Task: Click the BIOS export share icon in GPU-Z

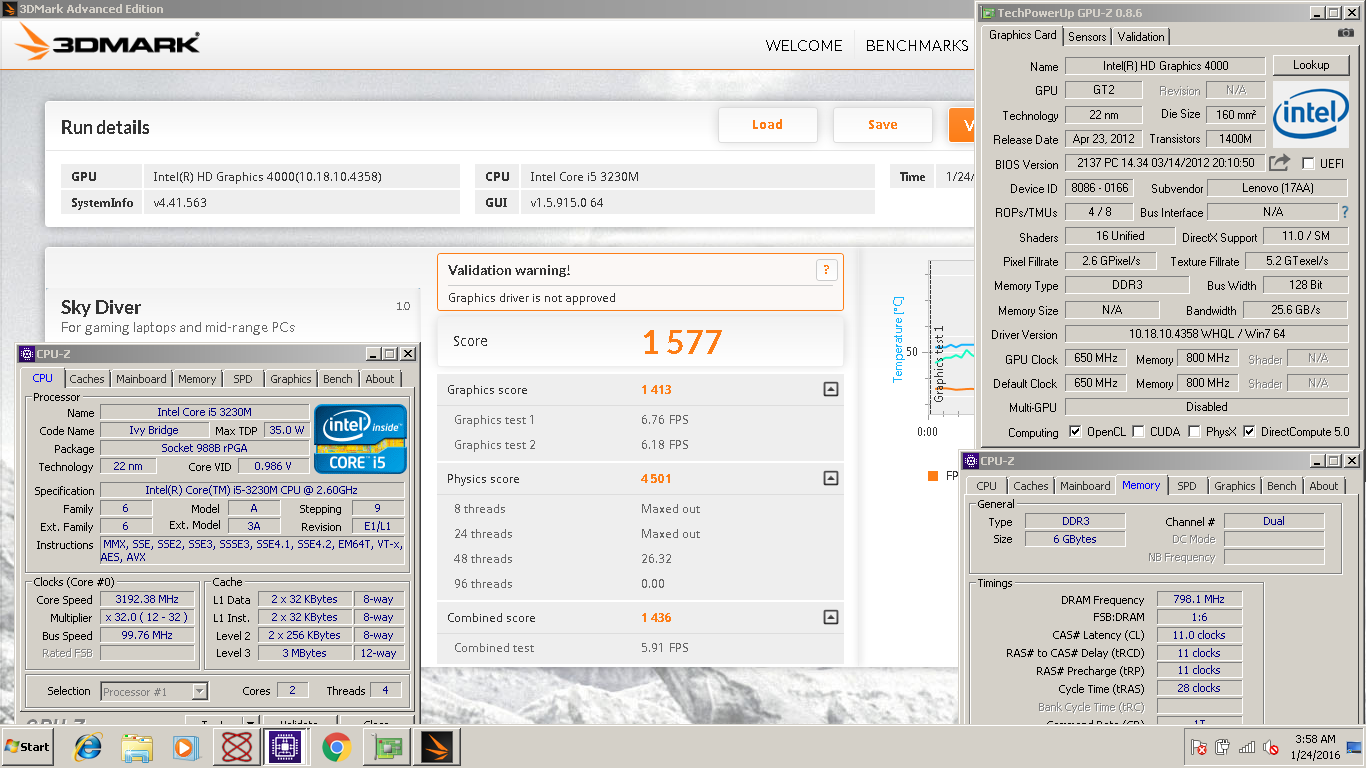Action: tap(1280, 162)
